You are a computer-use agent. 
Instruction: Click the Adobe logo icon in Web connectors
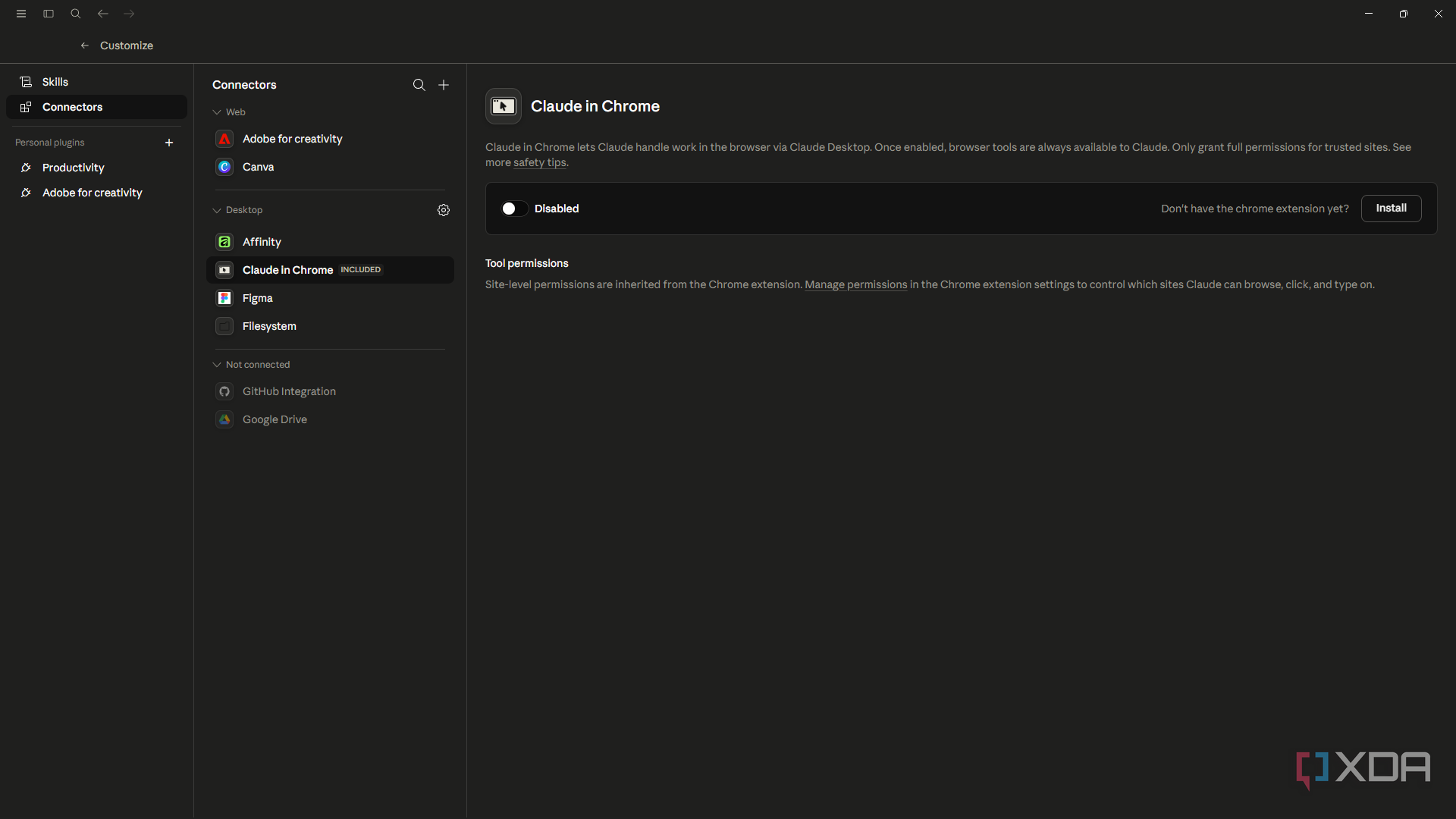(x=224, y=139)
